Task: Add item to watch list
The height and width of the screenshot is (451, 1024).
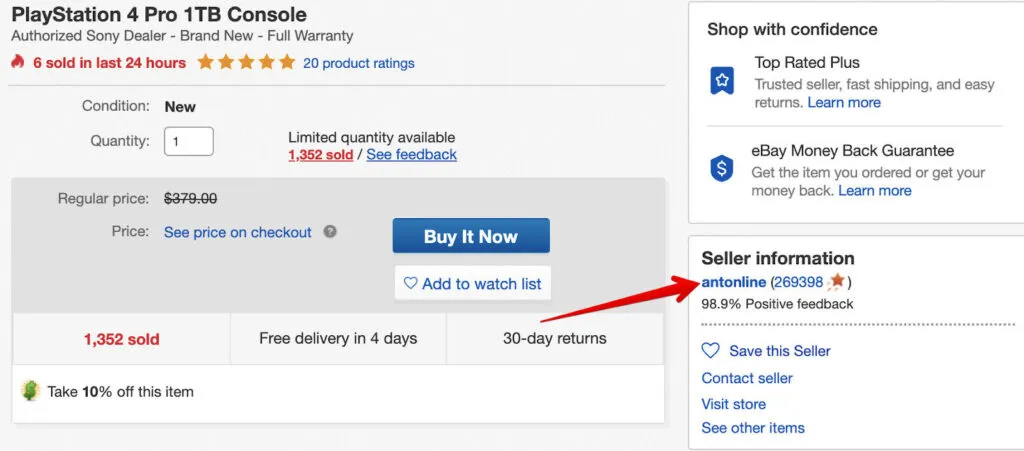Action: pyautogui.click(x=472, y=284)
